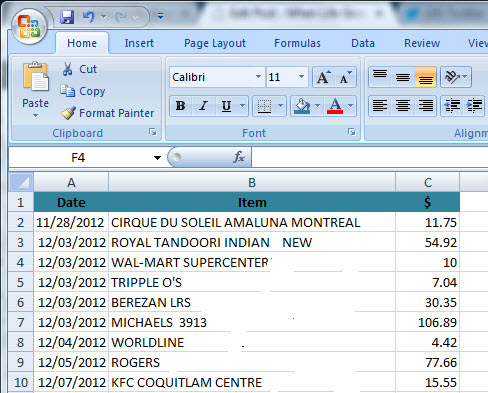Toggle Bold formatting
Viewport: 488px width, 393px height.
coord(181,106)
